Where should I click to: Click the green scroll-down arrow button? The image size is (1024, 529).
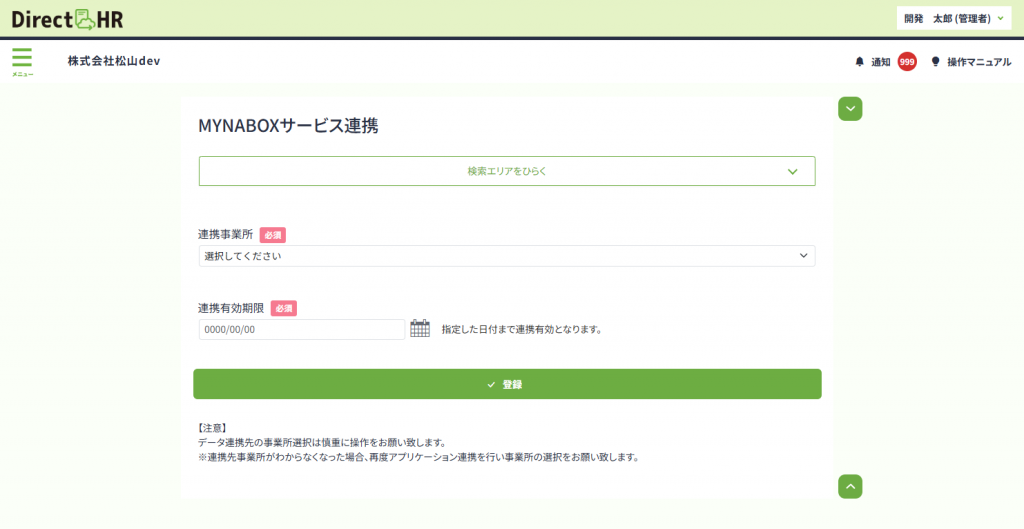(x=850, y=108)
